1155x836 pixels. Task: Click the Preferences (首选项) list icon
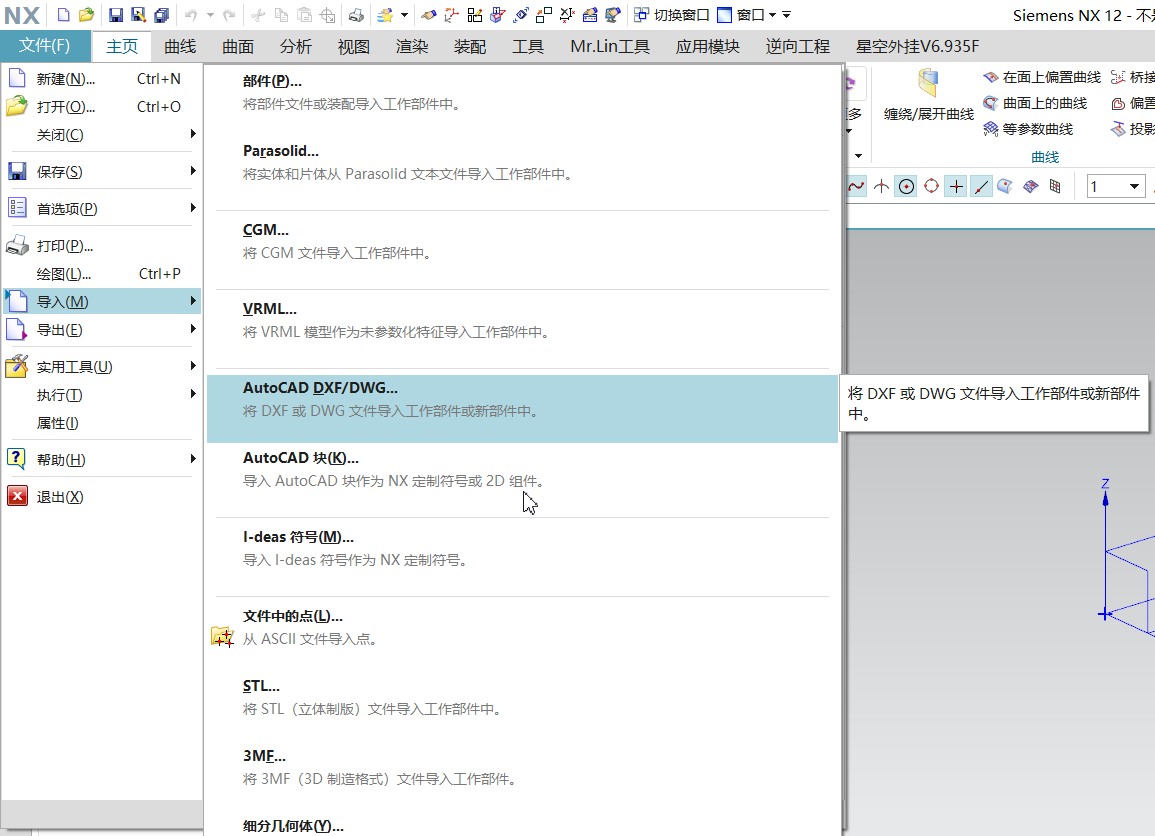point(17,208)
